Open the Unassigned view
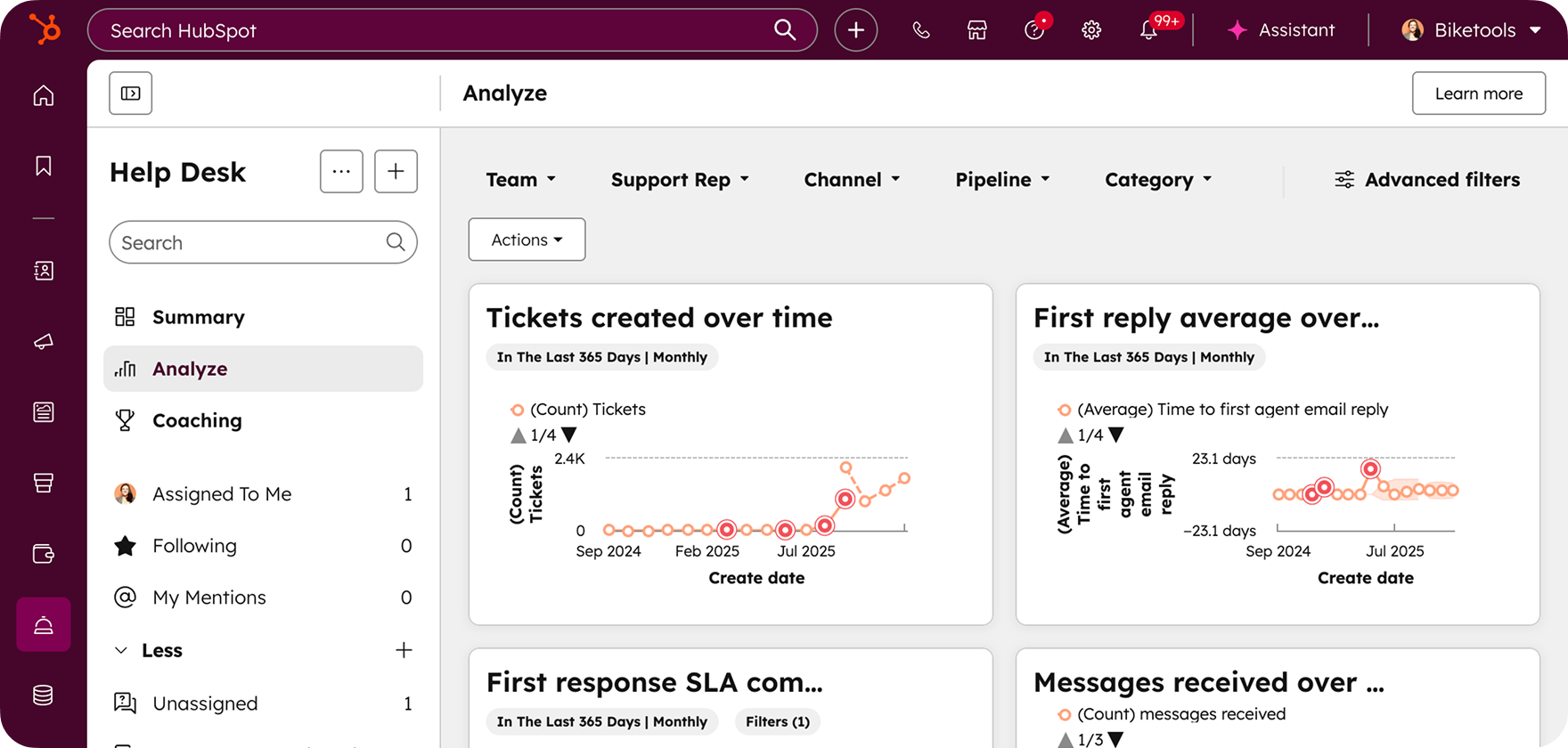Image resolution: width=1568 pixels, height=748 pixels. tap(263, 703)
